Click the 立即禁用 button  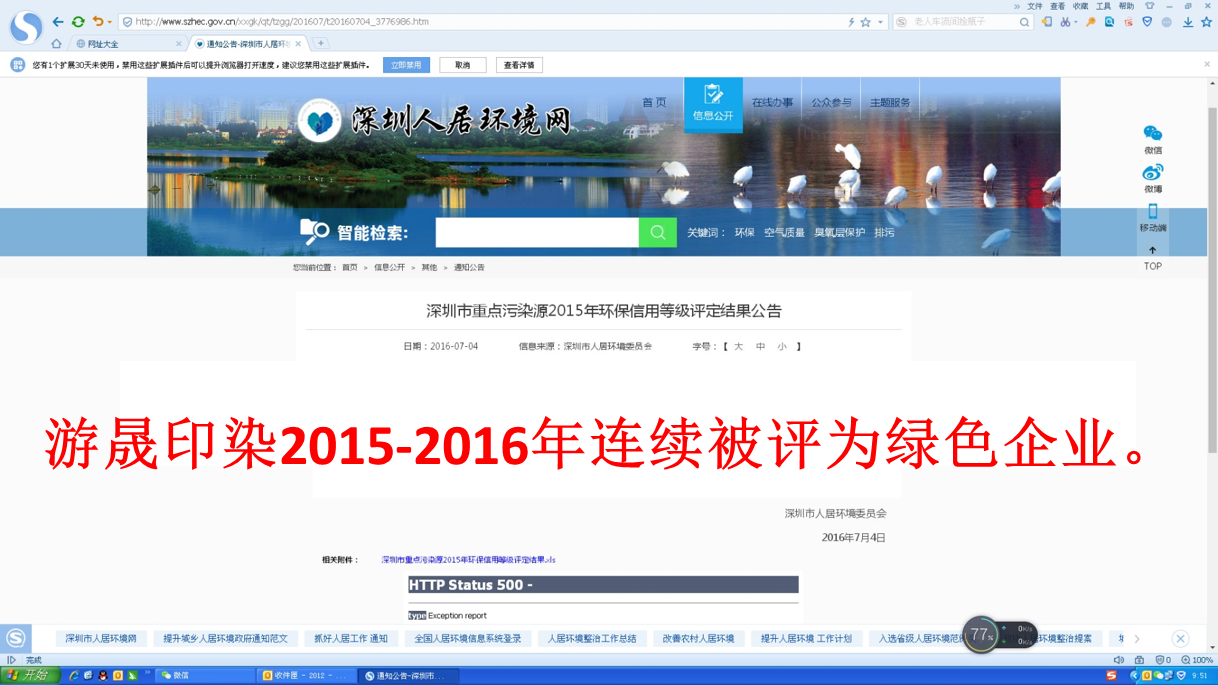[x=406, y=65]
